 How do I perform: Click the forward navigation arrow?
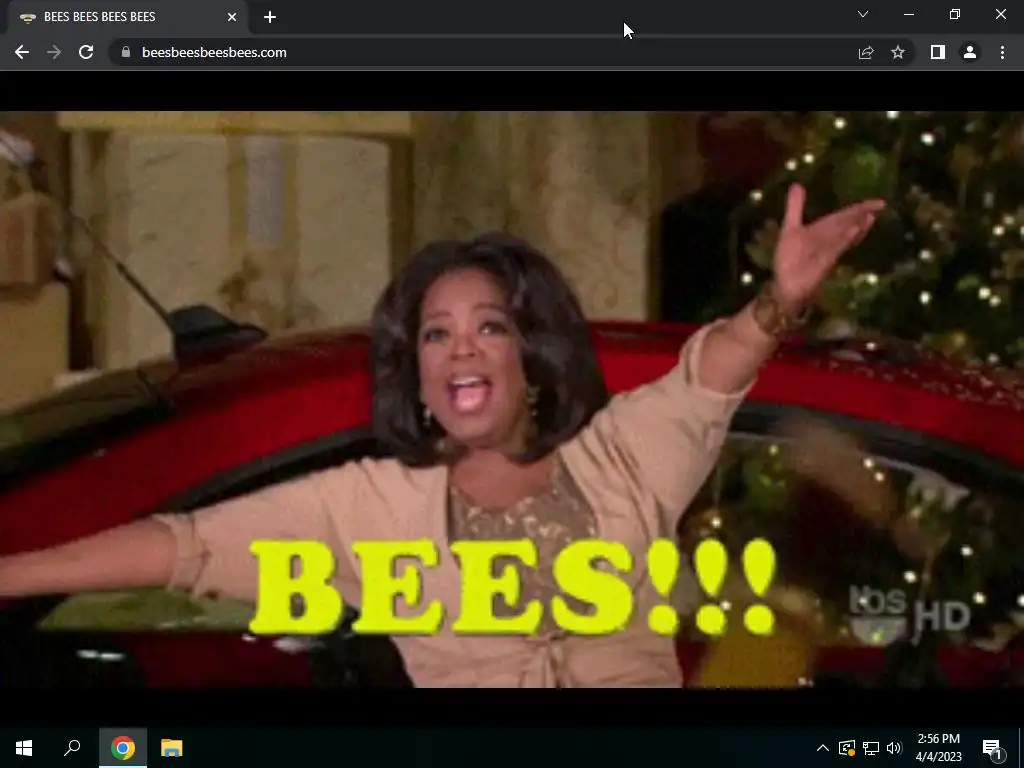click(54, 52)
